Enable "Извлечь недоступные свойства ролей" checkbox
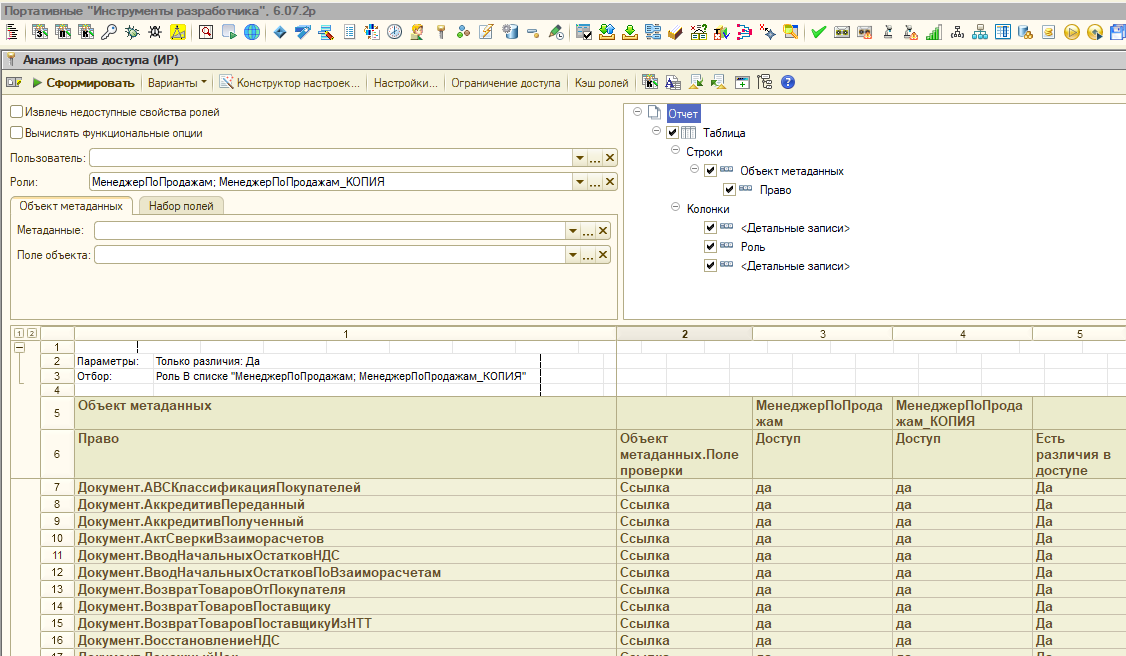Viewport: 1126px width, 656px height. [x=16, y=112]
